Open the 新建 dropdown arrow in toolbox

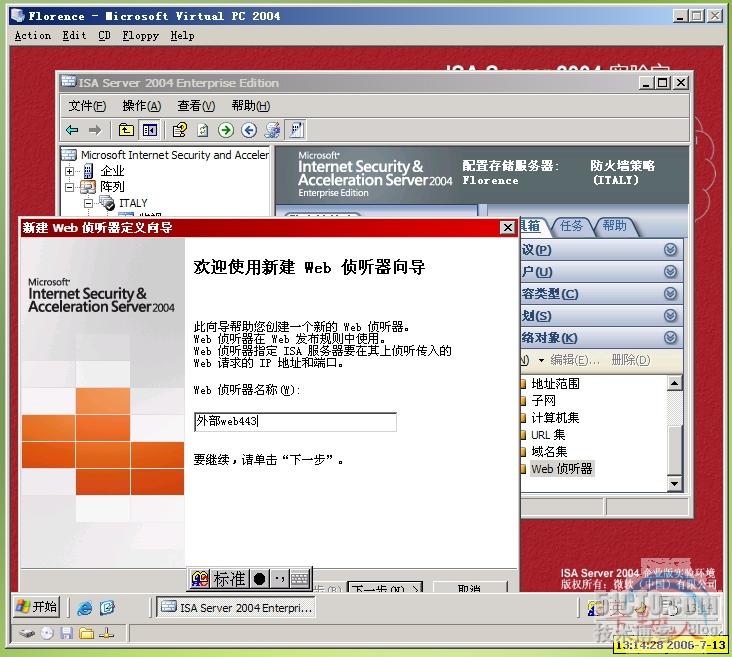click(x=541, y=360)
